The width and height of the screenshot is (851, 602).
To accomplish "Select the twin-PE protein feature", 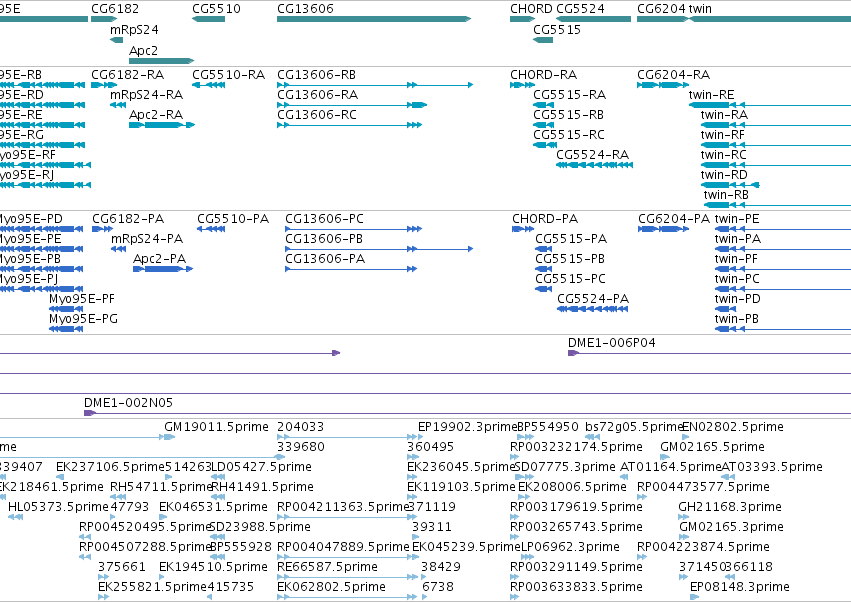I will point(783,229).
